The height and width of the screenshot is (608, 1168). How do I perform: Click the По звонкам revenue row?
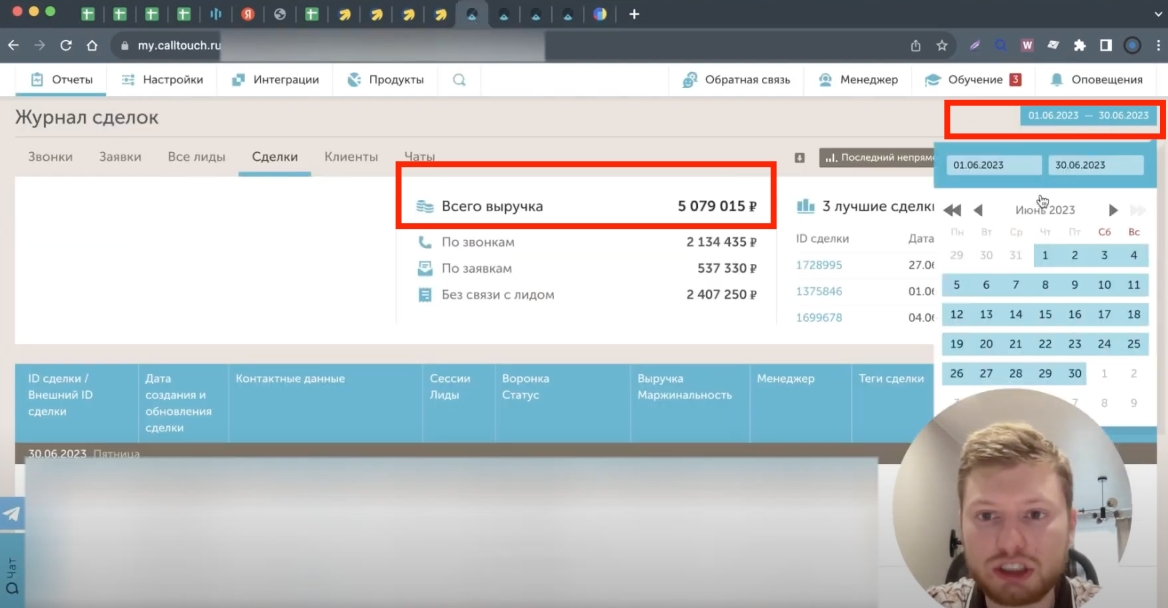click(587, 242)
